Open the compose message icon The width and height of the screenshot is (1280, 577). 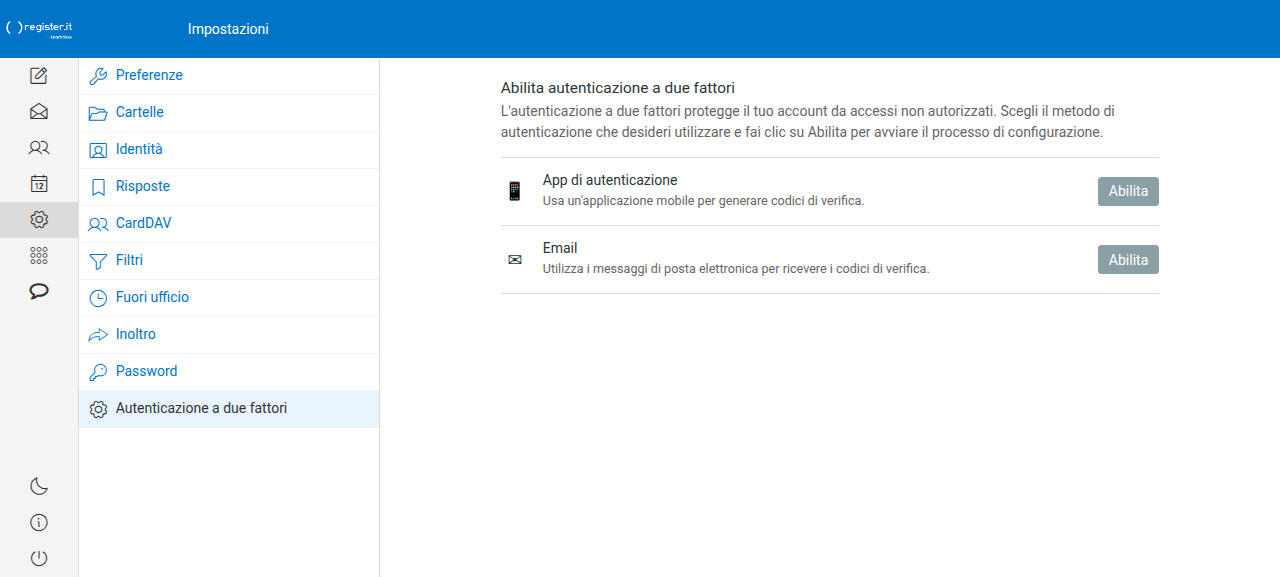pos(39,75)
